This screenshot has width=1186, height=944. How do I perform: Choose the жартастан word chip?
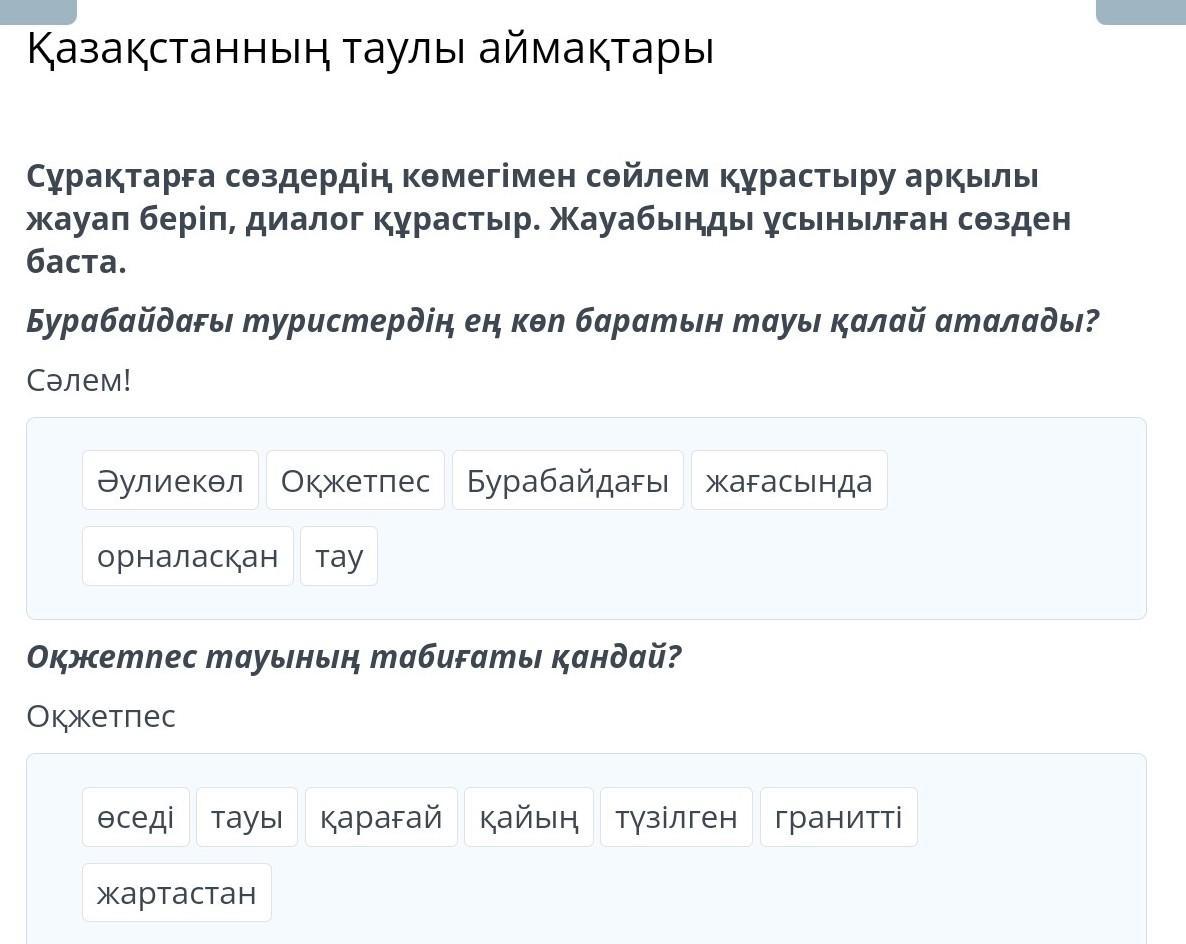176,893
